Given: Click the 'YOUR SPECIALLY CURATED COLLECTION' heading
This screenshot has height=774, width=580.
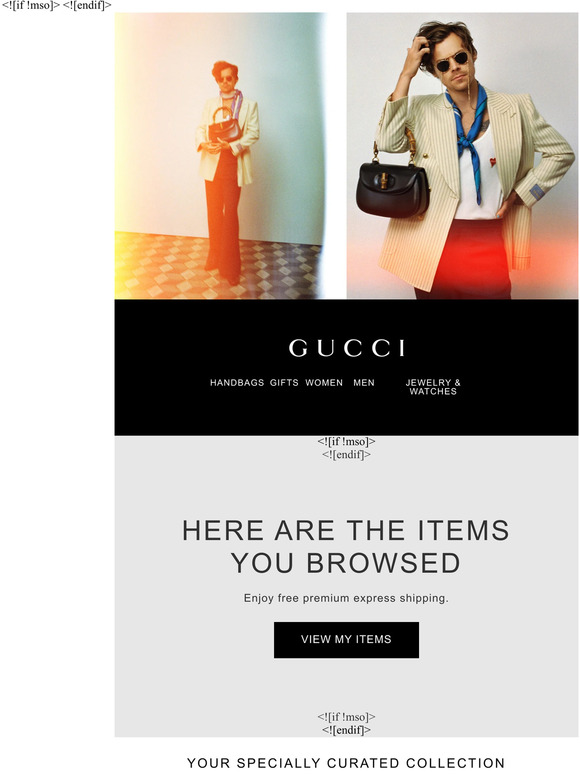Looking at the screenshot, I should pyautogui.click(x=346, y=763).
